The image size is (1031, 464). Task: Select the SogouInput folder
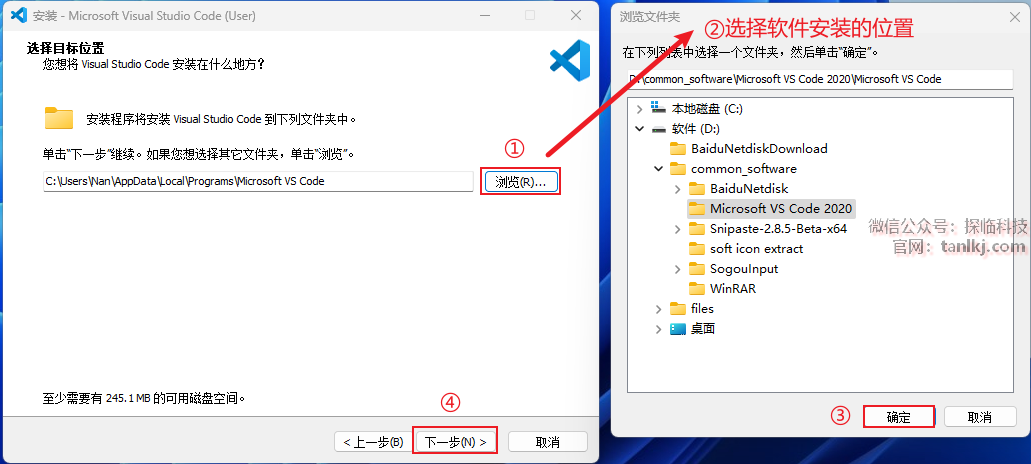point(744,269)
